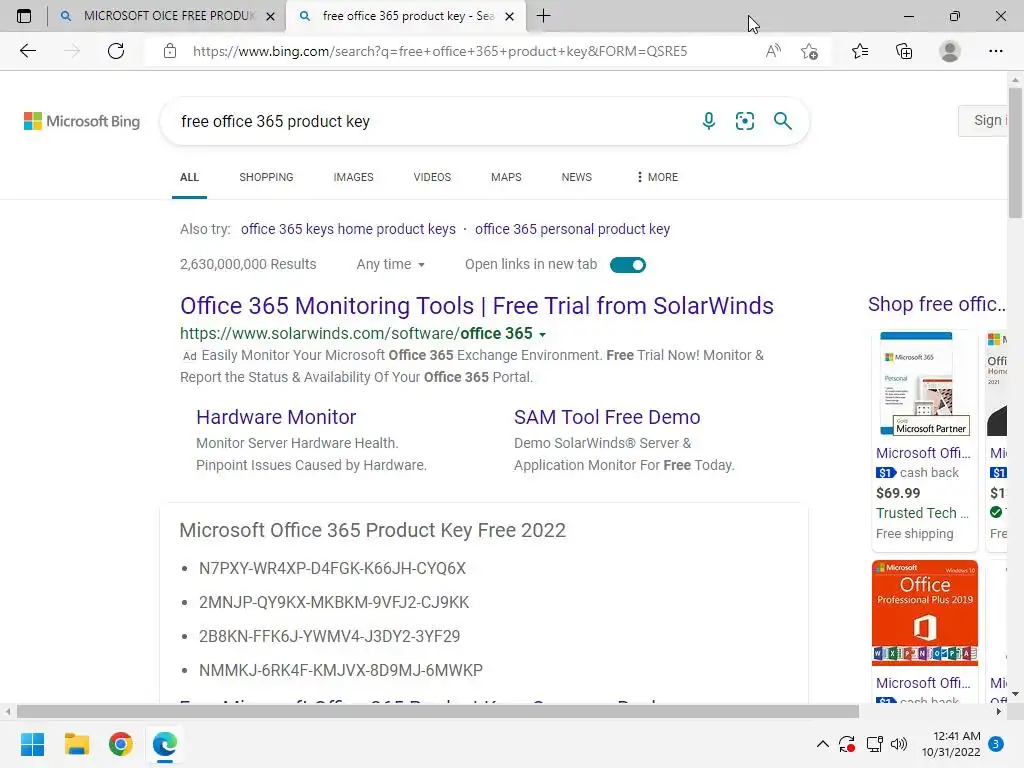
Task: Toggle Open links in new tab switch
Action: tap(628, 264)
